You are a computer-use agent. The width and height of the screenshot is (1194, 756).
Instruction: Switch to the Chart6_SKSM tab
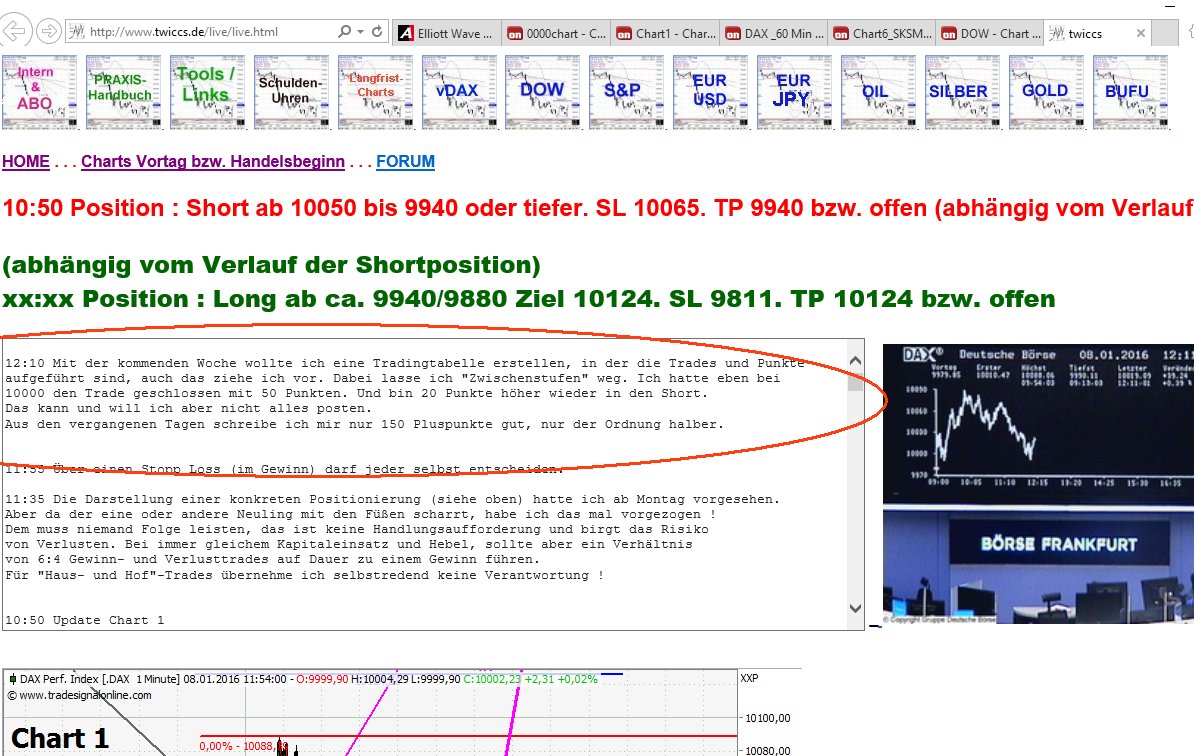pyautogui.click(x=883, y=33)
